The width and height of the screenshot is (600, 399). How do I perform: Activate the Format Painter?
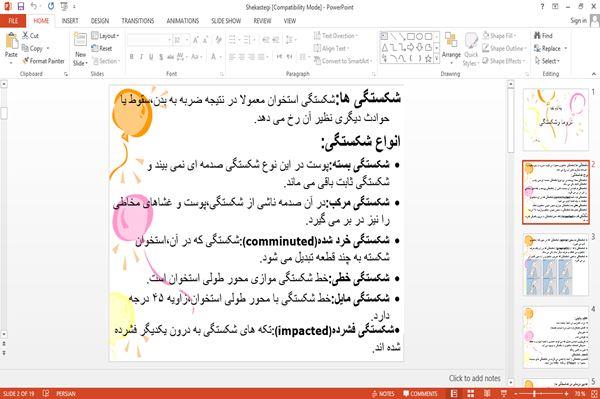pyautogui.click(x=44, y=61)
